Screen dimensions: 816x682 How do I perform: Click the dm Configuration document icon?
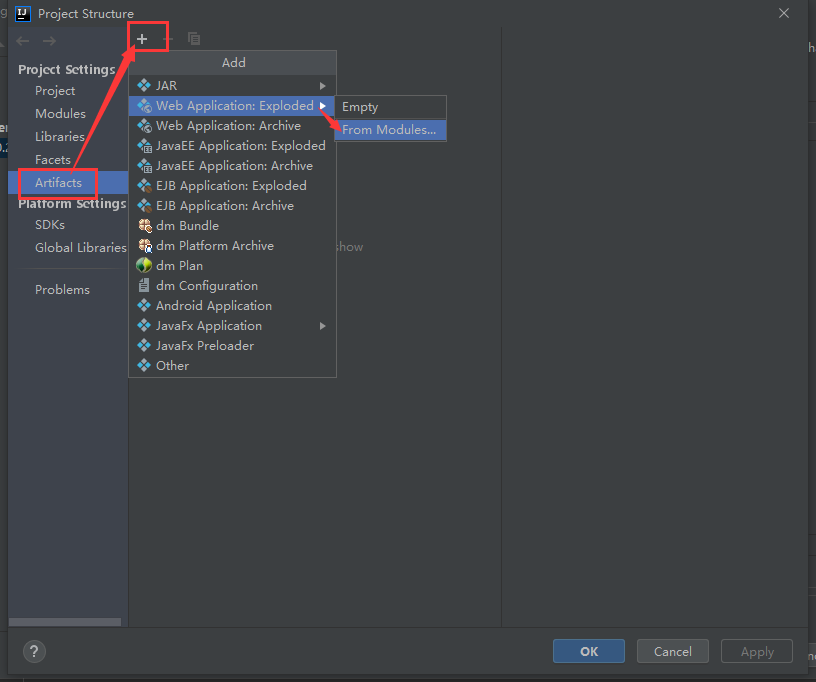point(144,285)
